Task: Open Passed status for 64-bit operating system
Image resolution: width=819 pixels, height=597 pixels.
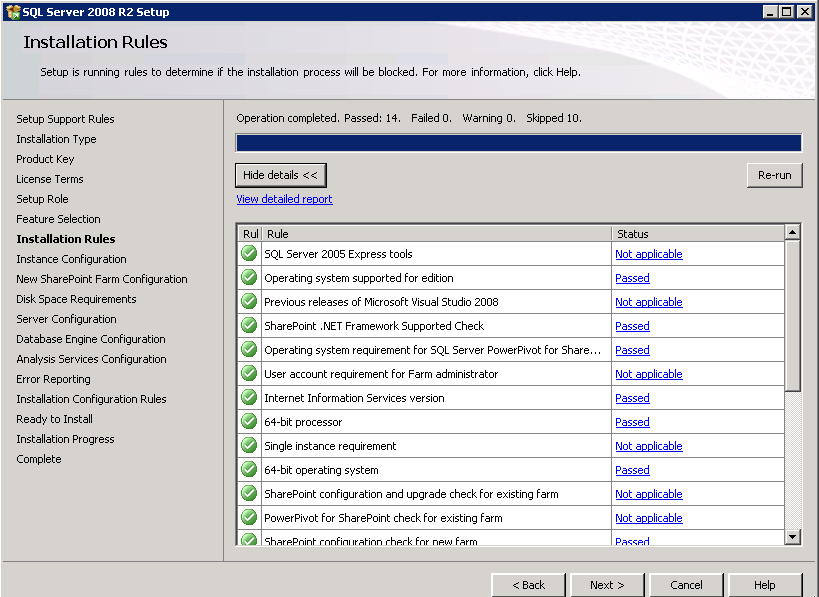Action: pos(632,470)
